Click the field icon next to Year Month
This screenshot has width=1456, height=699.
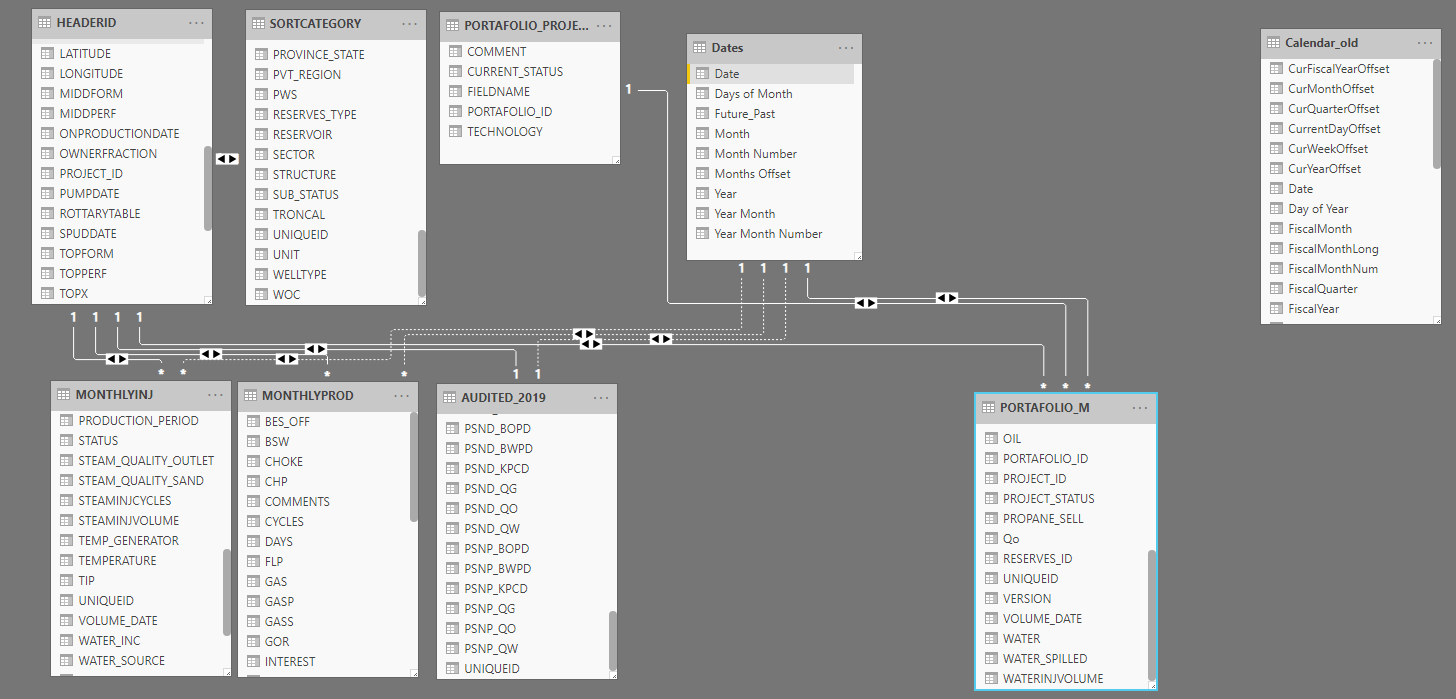click(x=703, y=213)
